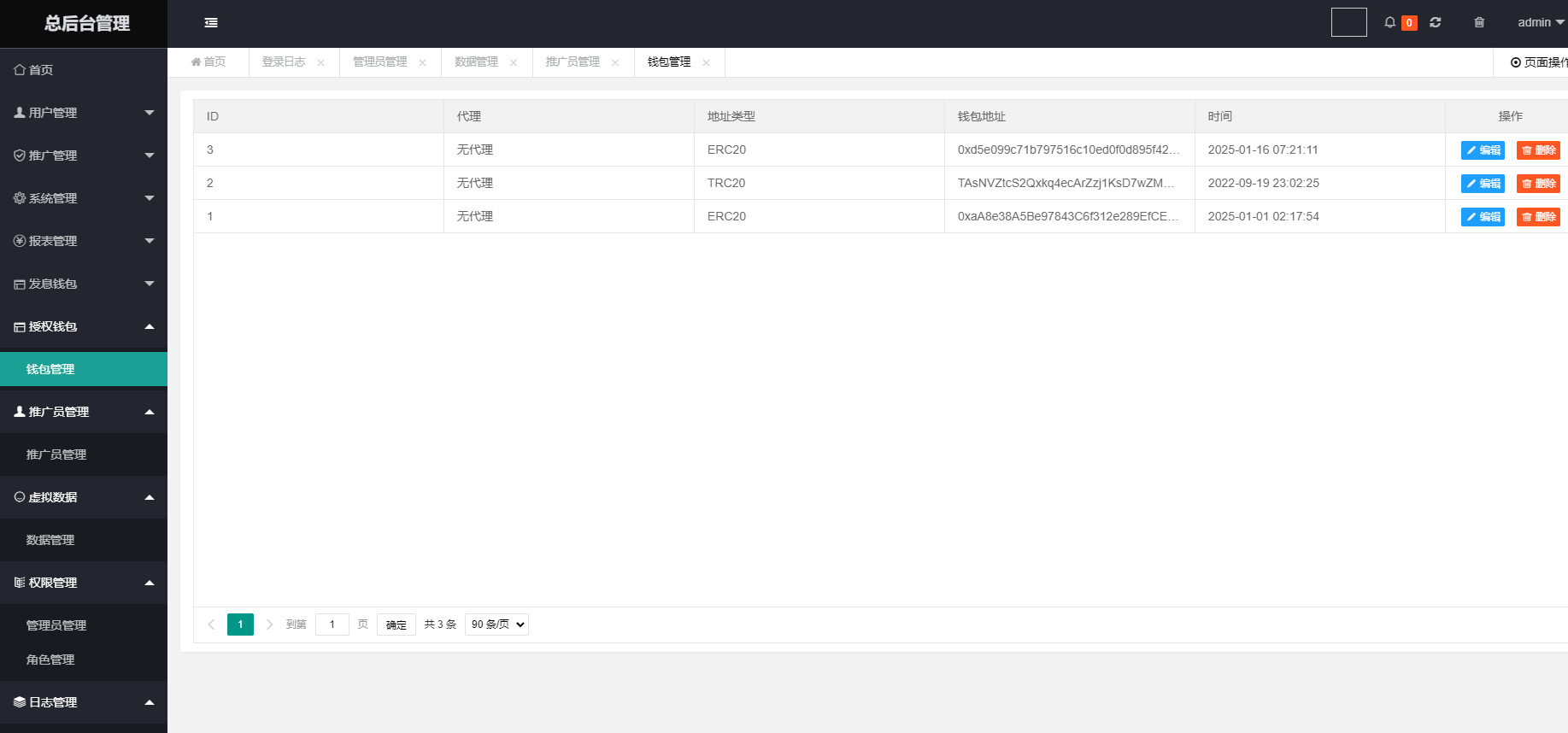This screenshot has height=733, width=1568.
Task: Expand 推广管理 sidebar menu
Action: [84, 155]
